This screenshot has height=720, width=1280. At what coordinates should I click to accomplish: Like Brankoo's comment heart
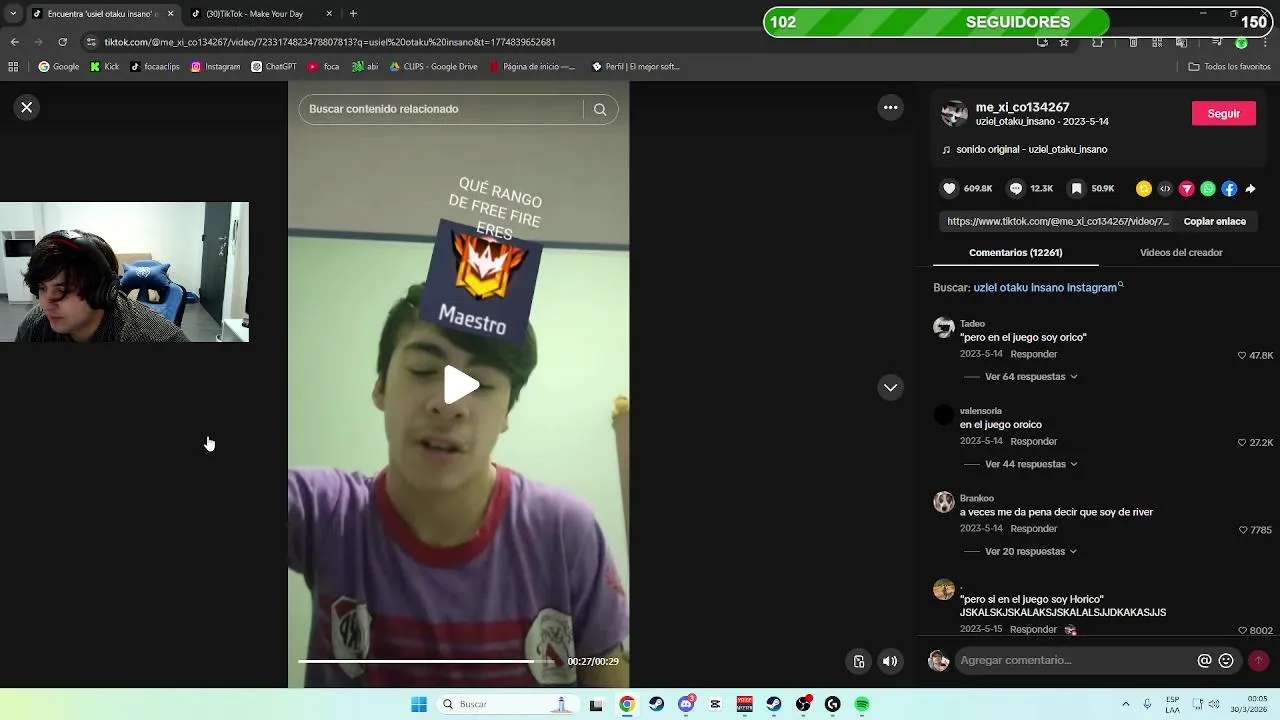point(1243,530)
